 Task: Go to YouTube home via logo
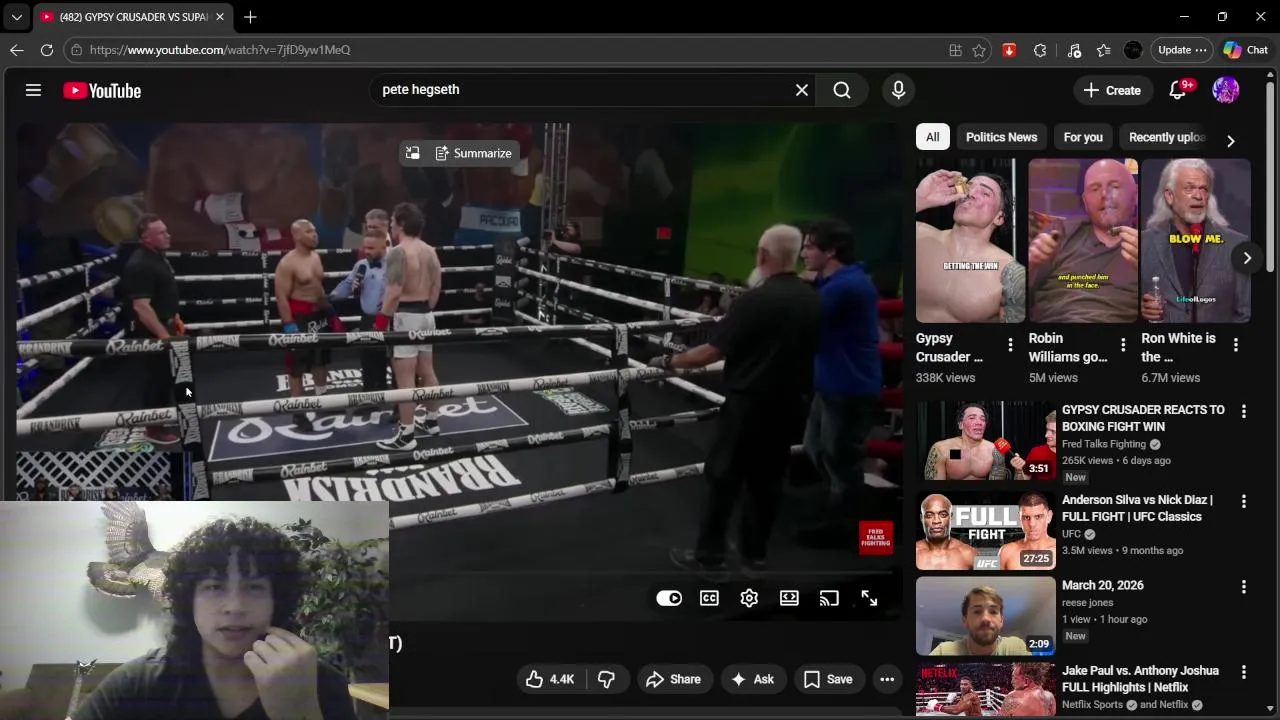(102, 91)
